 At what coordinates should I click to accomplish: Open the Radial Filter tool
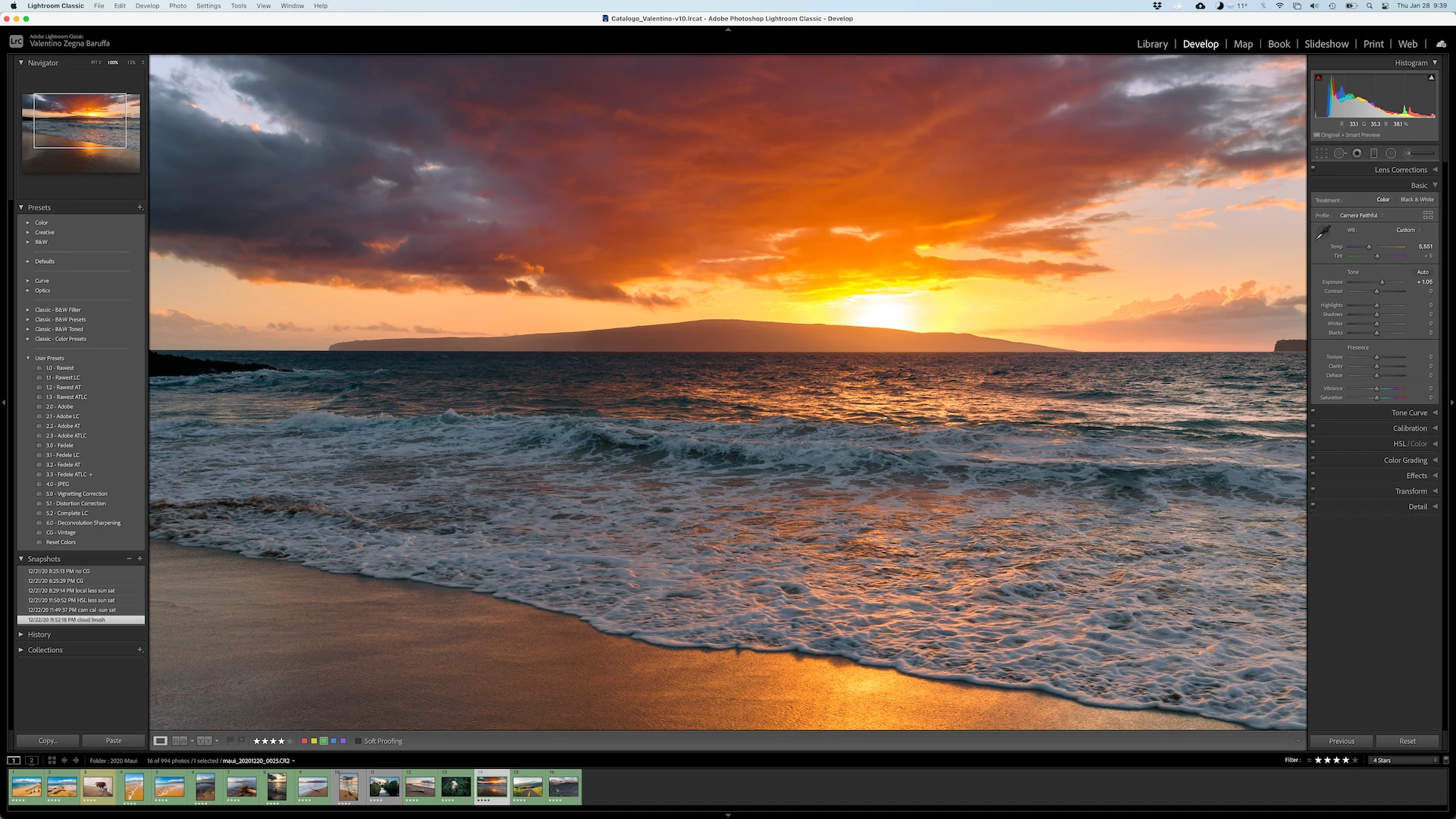[x=1391, y=153]
